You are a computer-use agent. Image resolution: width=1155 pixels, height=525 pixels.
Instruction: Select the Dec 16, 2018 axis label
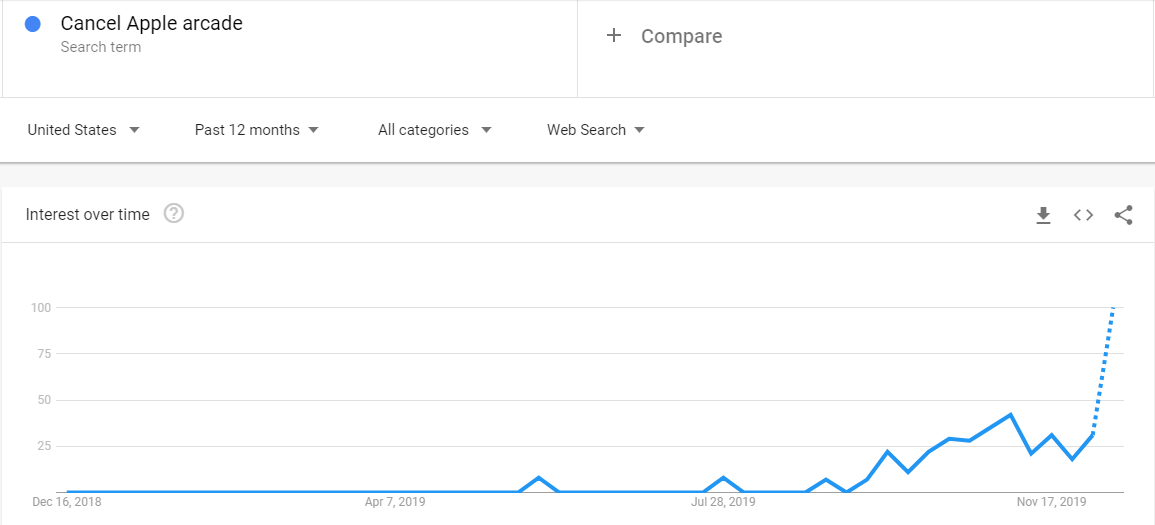click(67, 502)
